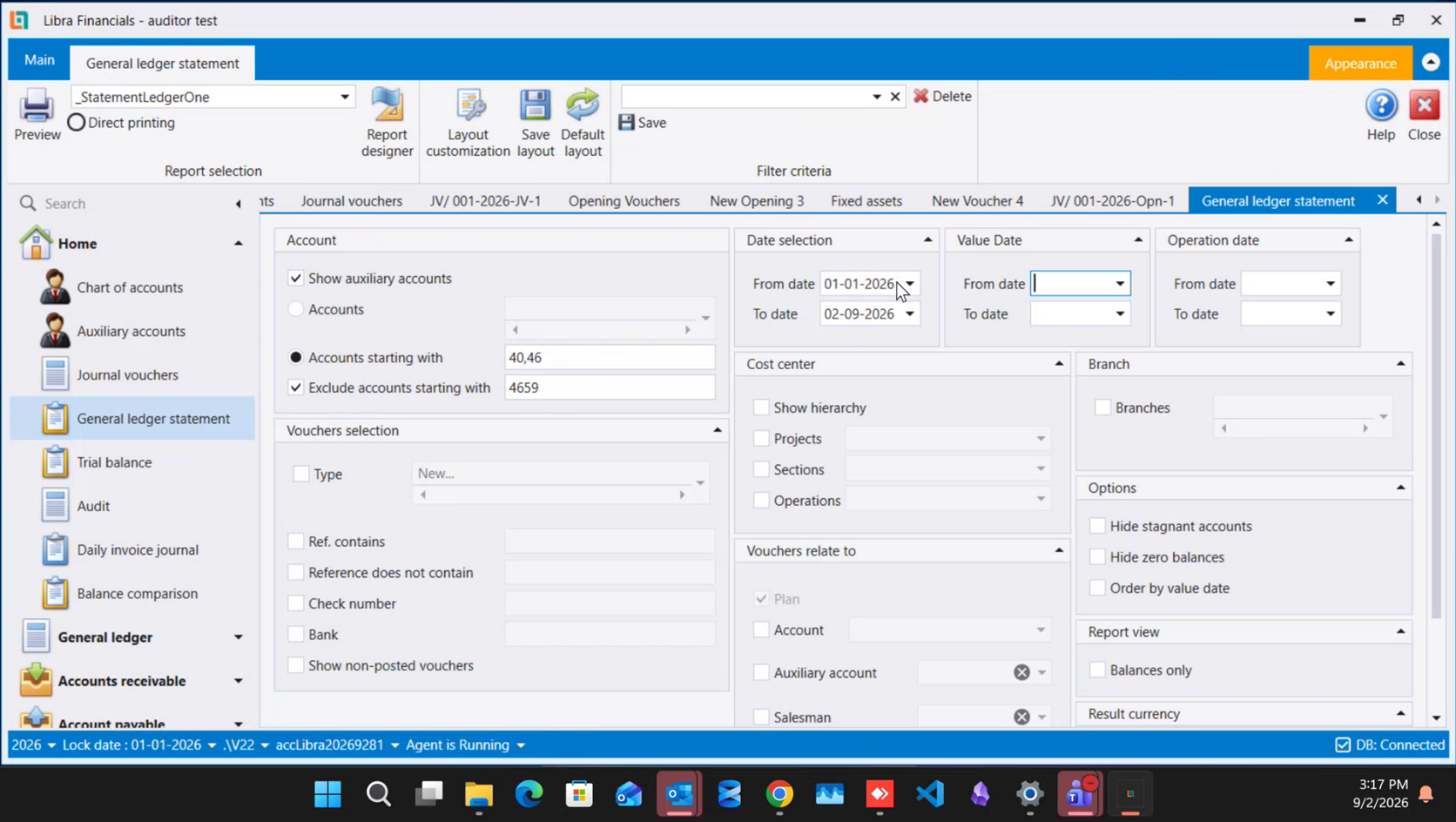The height and width of the screenshot is (822, 1456).
Task: Enable Balances only checkbox
Action: 1097,670
